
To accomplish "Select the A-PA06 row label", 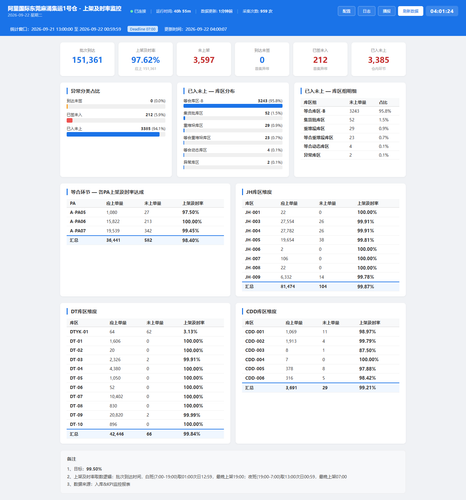I will point(78,221).
